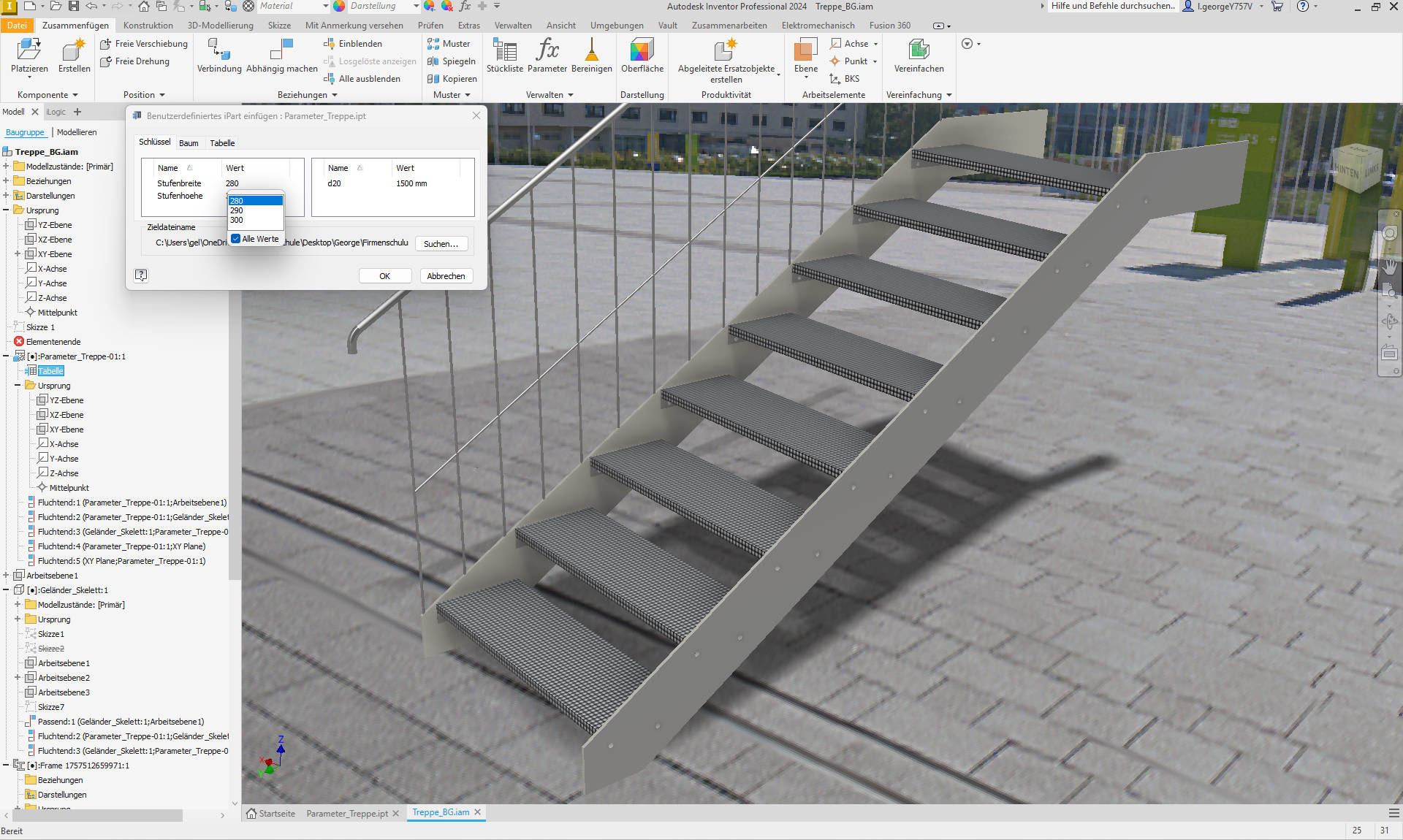
Task: Open the 3D-Modellierung ribbon tab
Action: (220, 25)
